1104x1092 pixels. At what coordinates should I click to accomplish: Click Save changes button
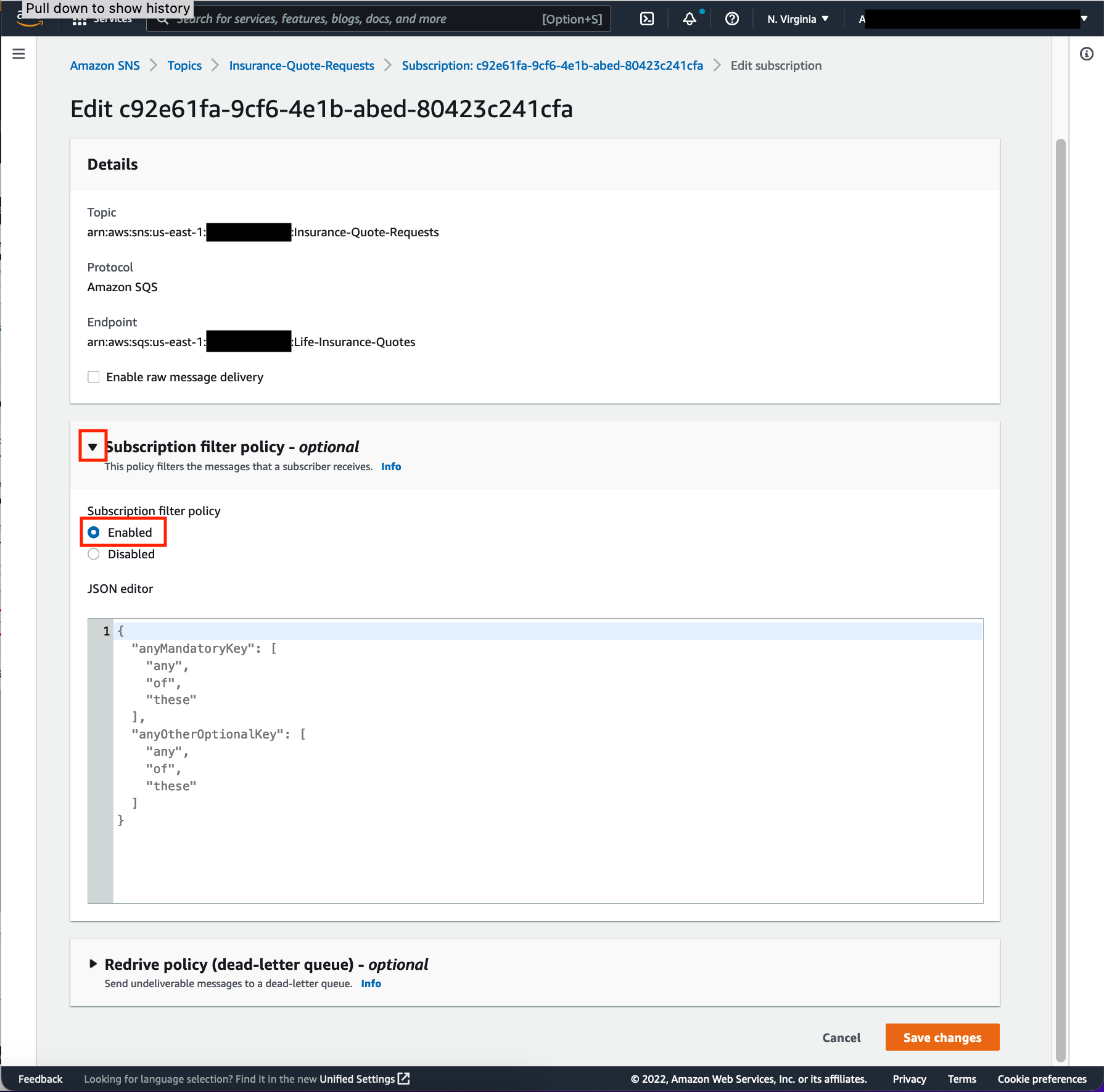pos(942,1038)
